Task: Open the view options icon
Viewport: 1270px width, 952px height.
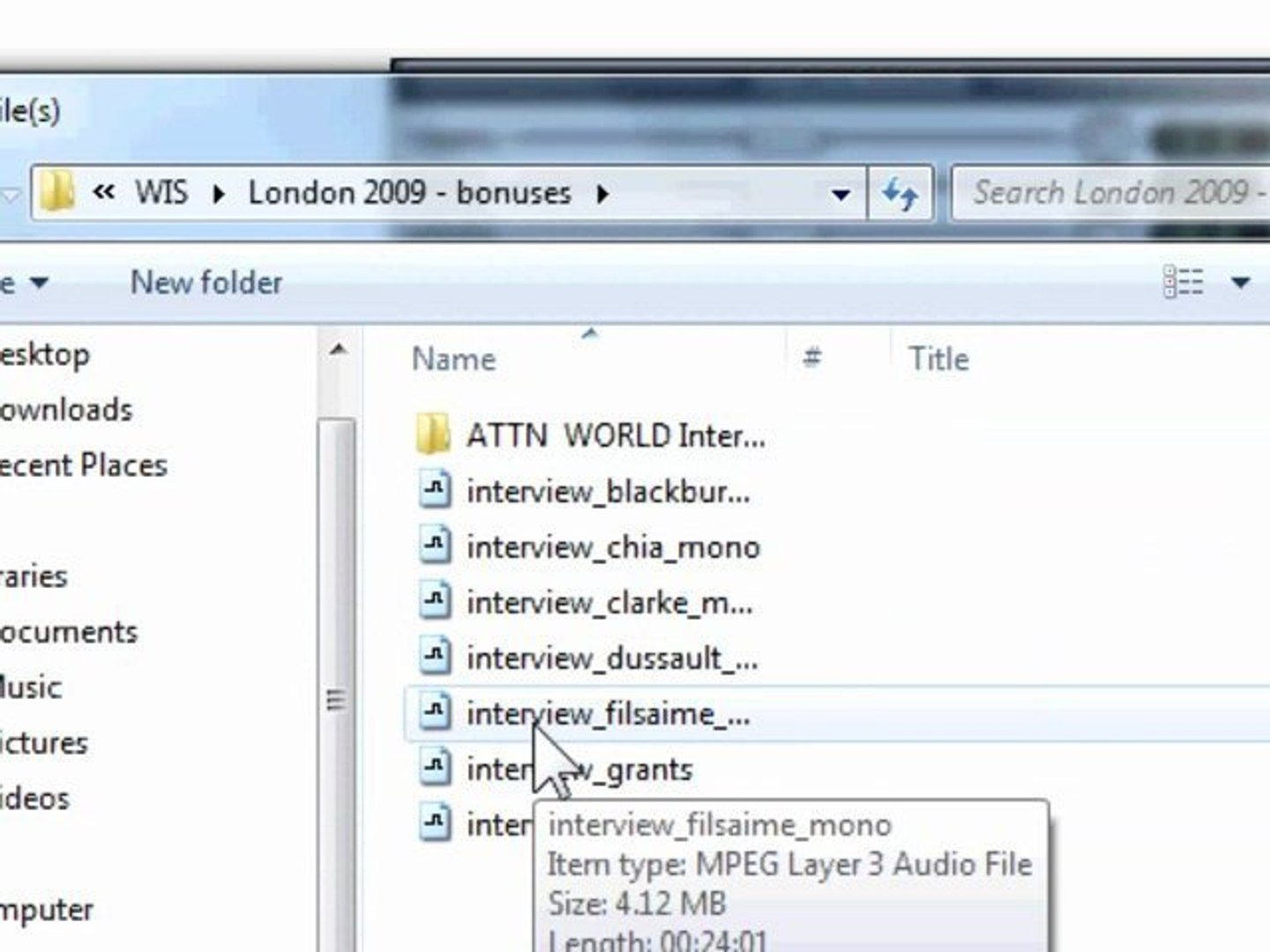Action: (1184, 283)
